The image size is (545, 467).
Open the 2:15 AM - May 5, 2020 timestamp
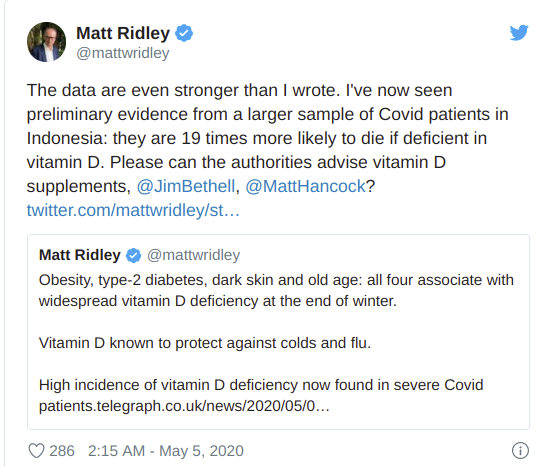(x=166, y=451)
